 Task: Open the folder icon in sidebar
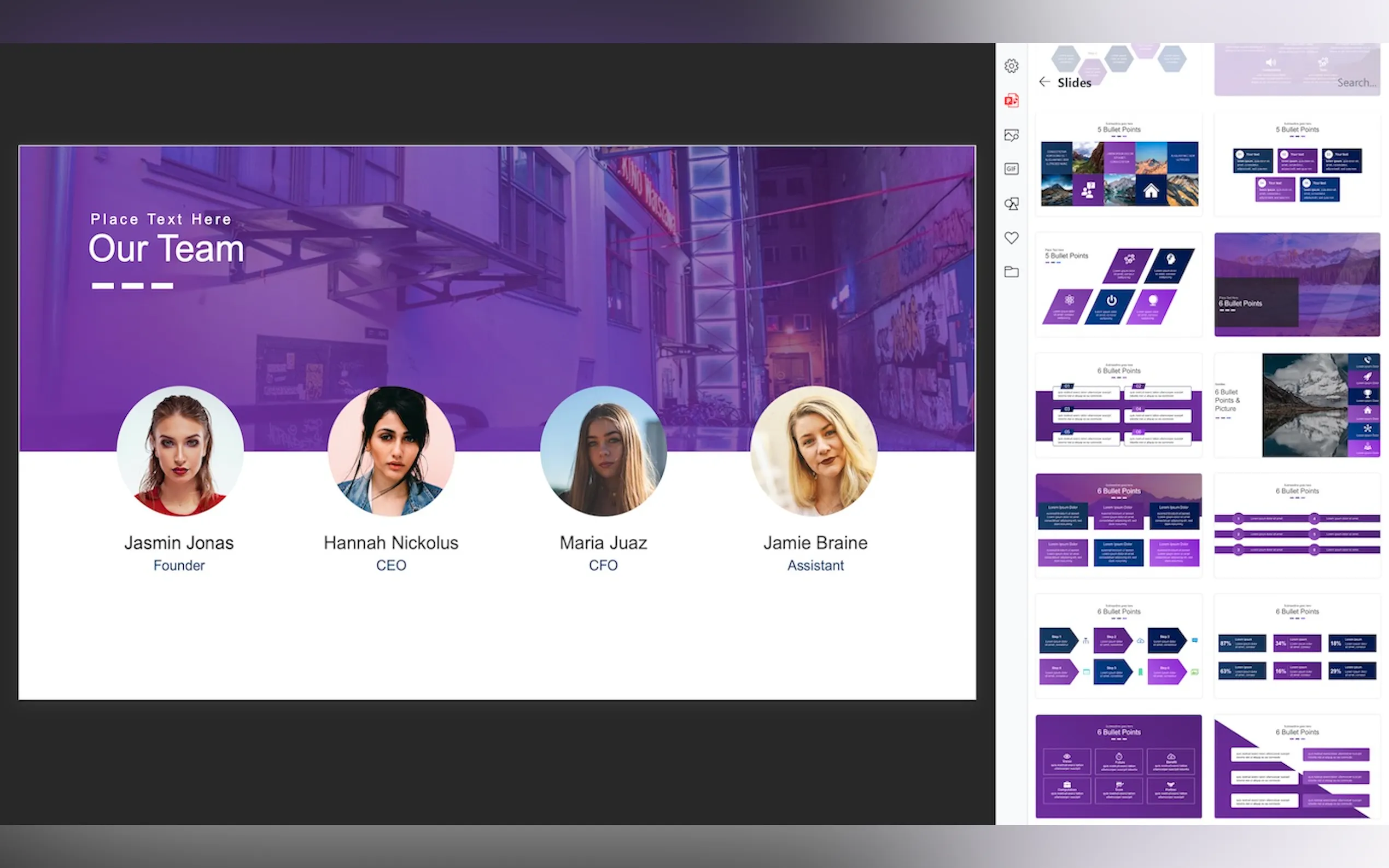[1011, 272]
